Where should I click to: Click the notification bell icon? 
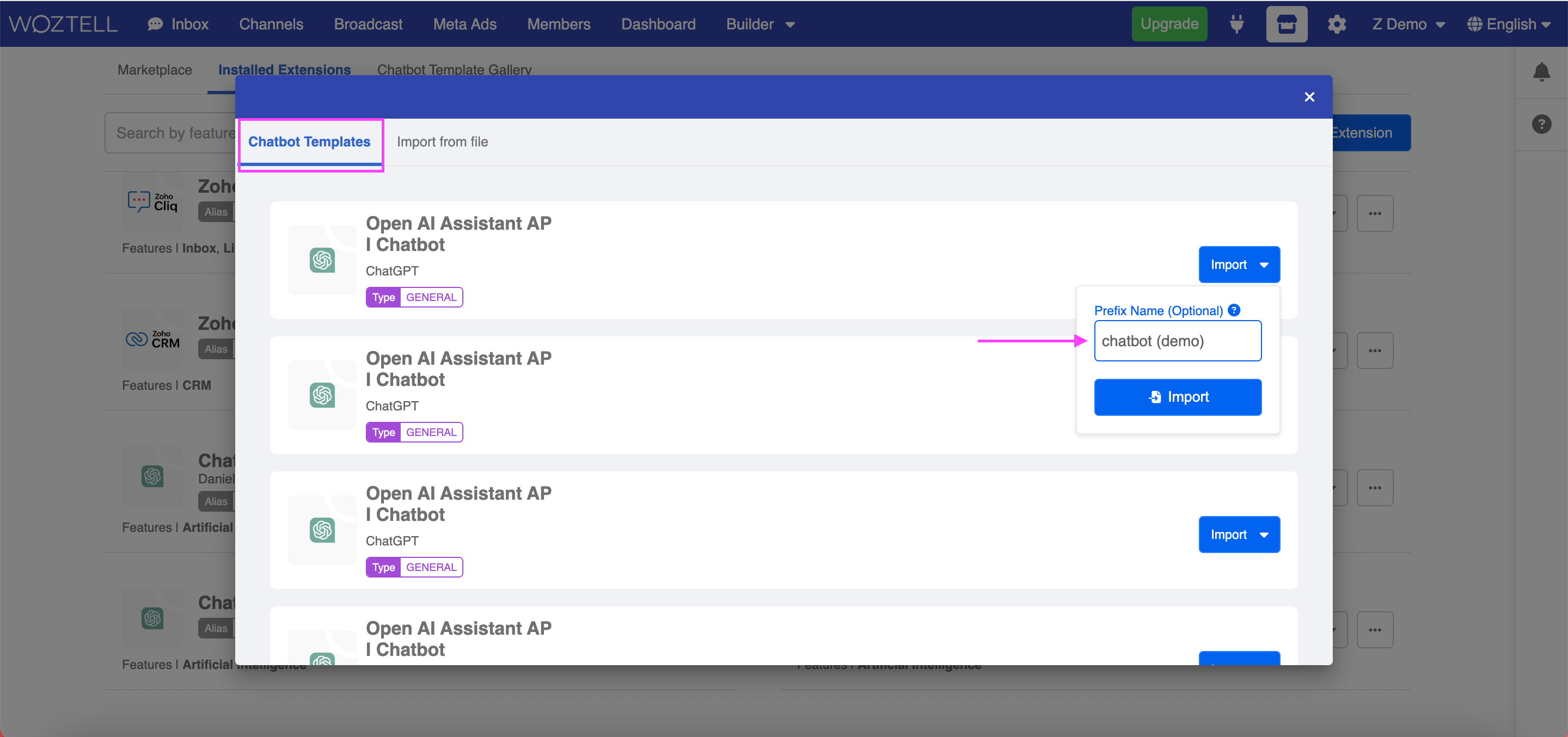1541,72
